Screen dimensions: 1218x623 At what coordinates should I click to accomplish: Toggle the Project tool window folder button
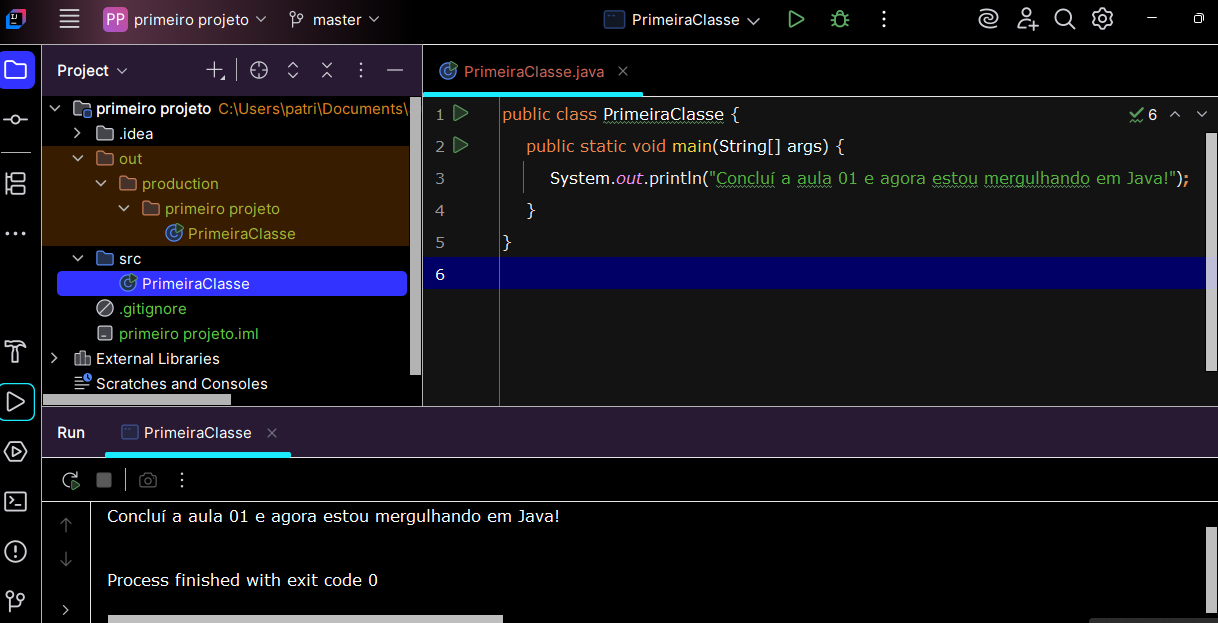16,70
